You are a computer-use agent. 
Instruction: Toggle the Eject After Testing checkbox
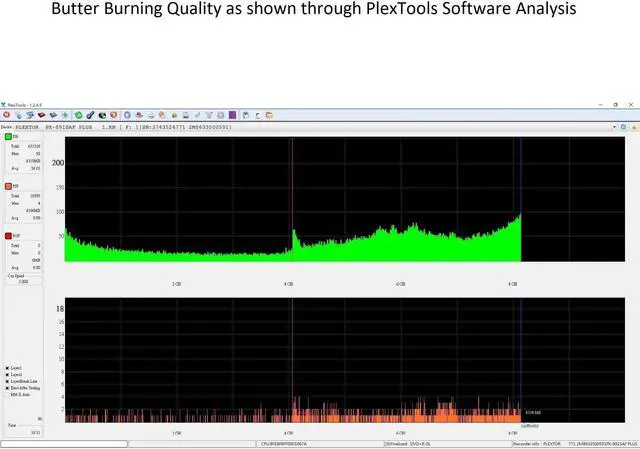point(8,389)
